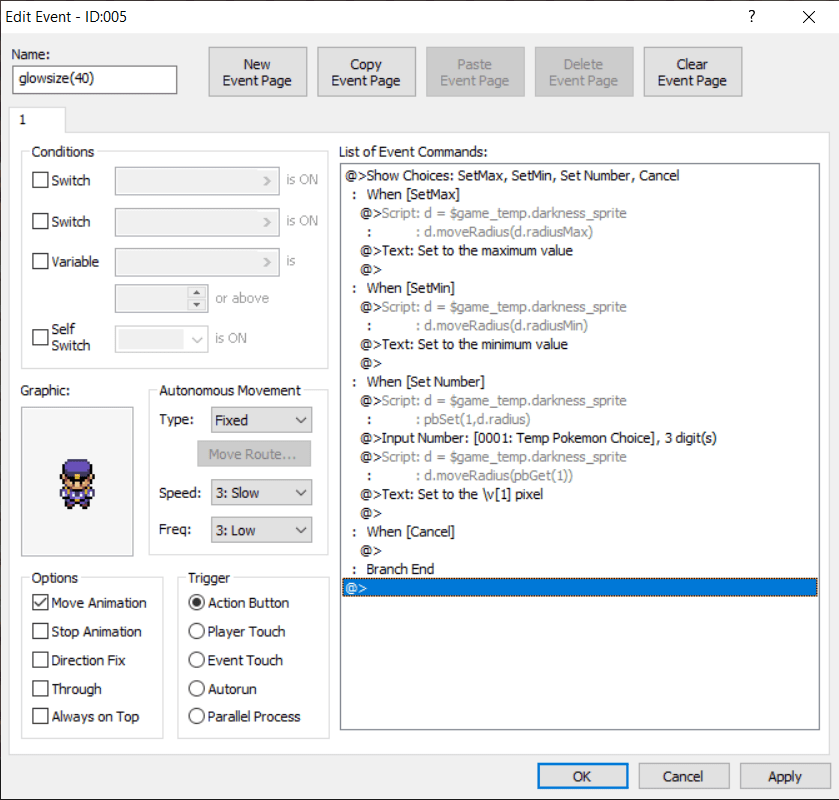Select the Show Choices command line
This screenshot has height=800, width=839.
click(x=512, y=176)
